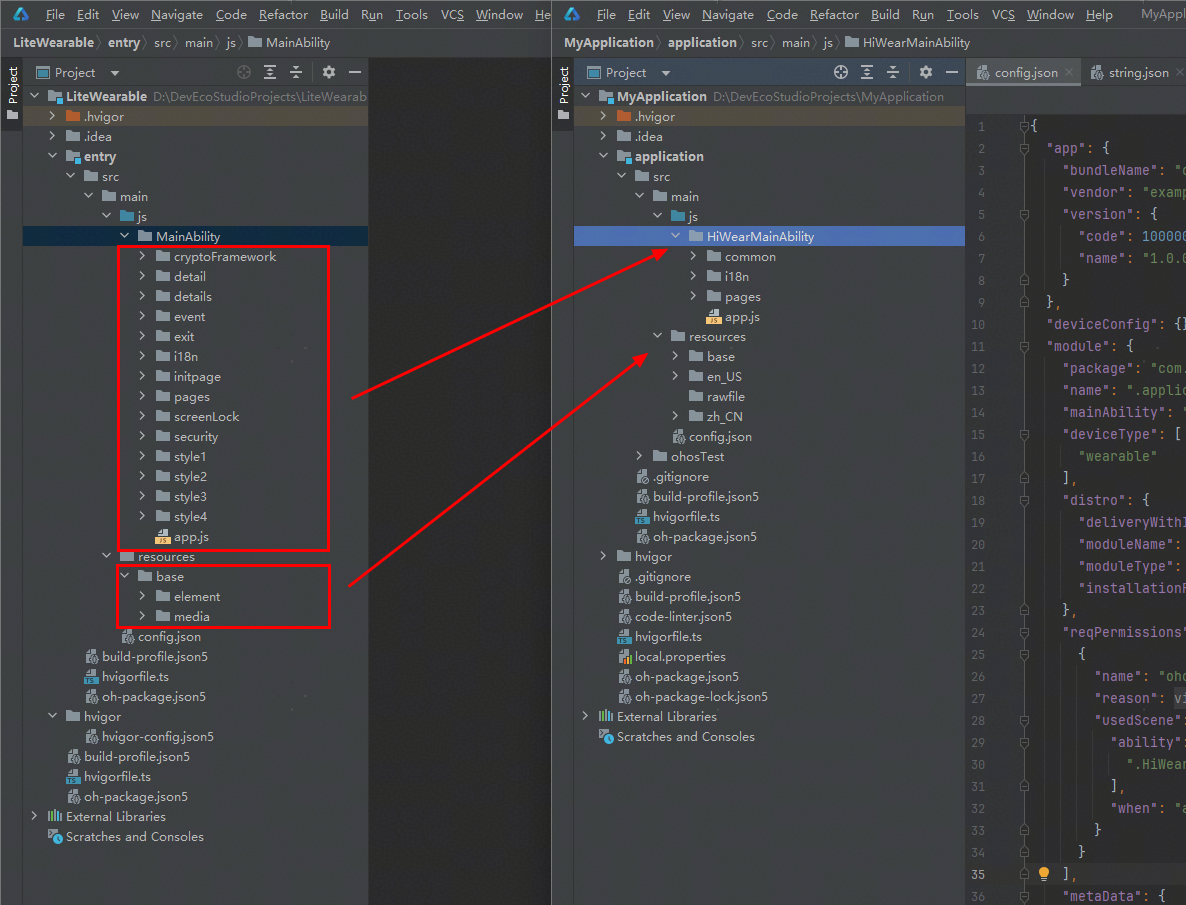Screen dimensions: 1186x905
Task: Select local.properties file
Action: tap(680, 657)
